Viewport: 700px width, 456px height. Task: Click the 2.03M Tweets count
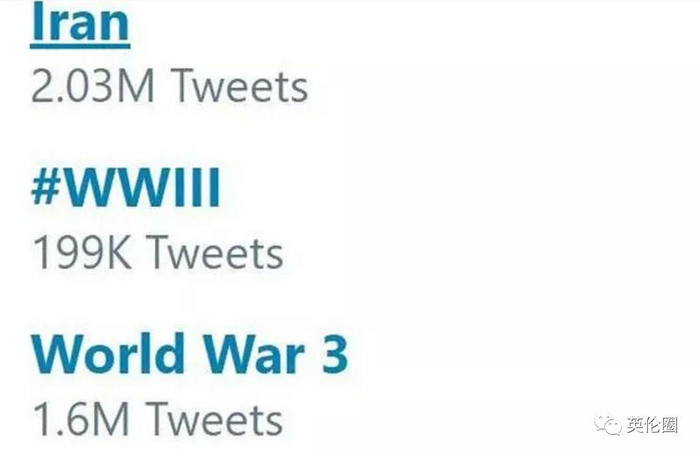point(169,87)
